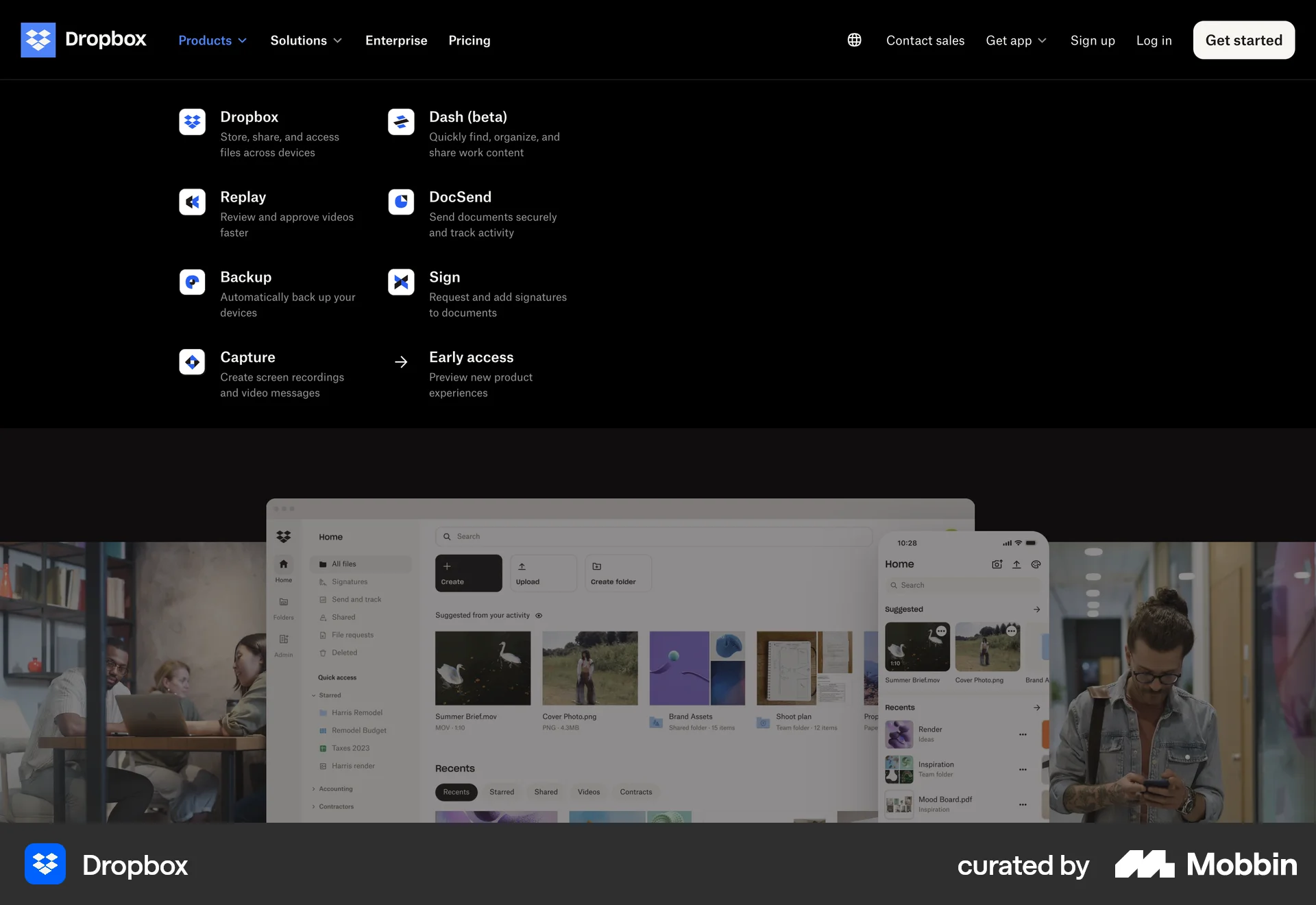This screenshot has width=1316, height=905.
Task: Select the DocSend product icon
Action: click(400, 202)
